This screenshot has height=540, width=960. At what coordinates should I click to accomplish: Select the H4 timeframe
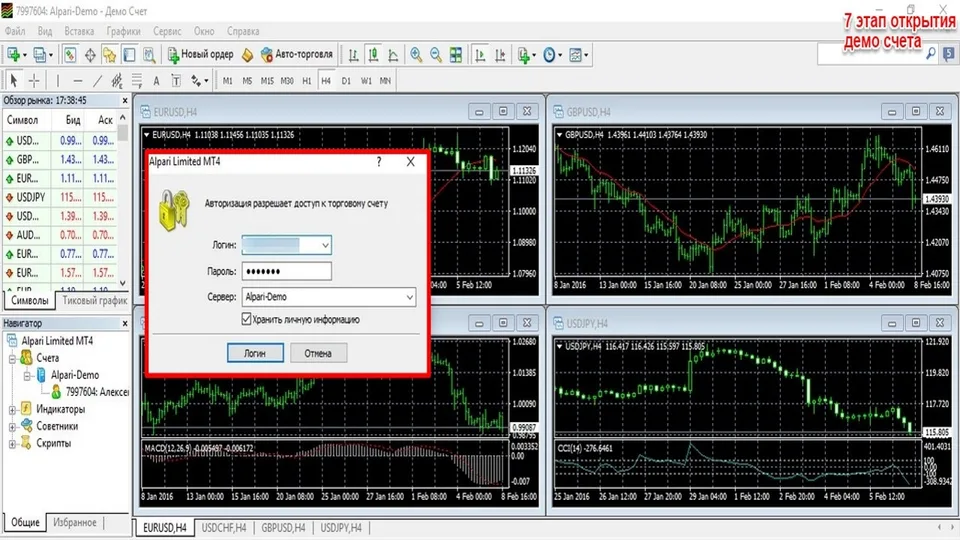326,81
